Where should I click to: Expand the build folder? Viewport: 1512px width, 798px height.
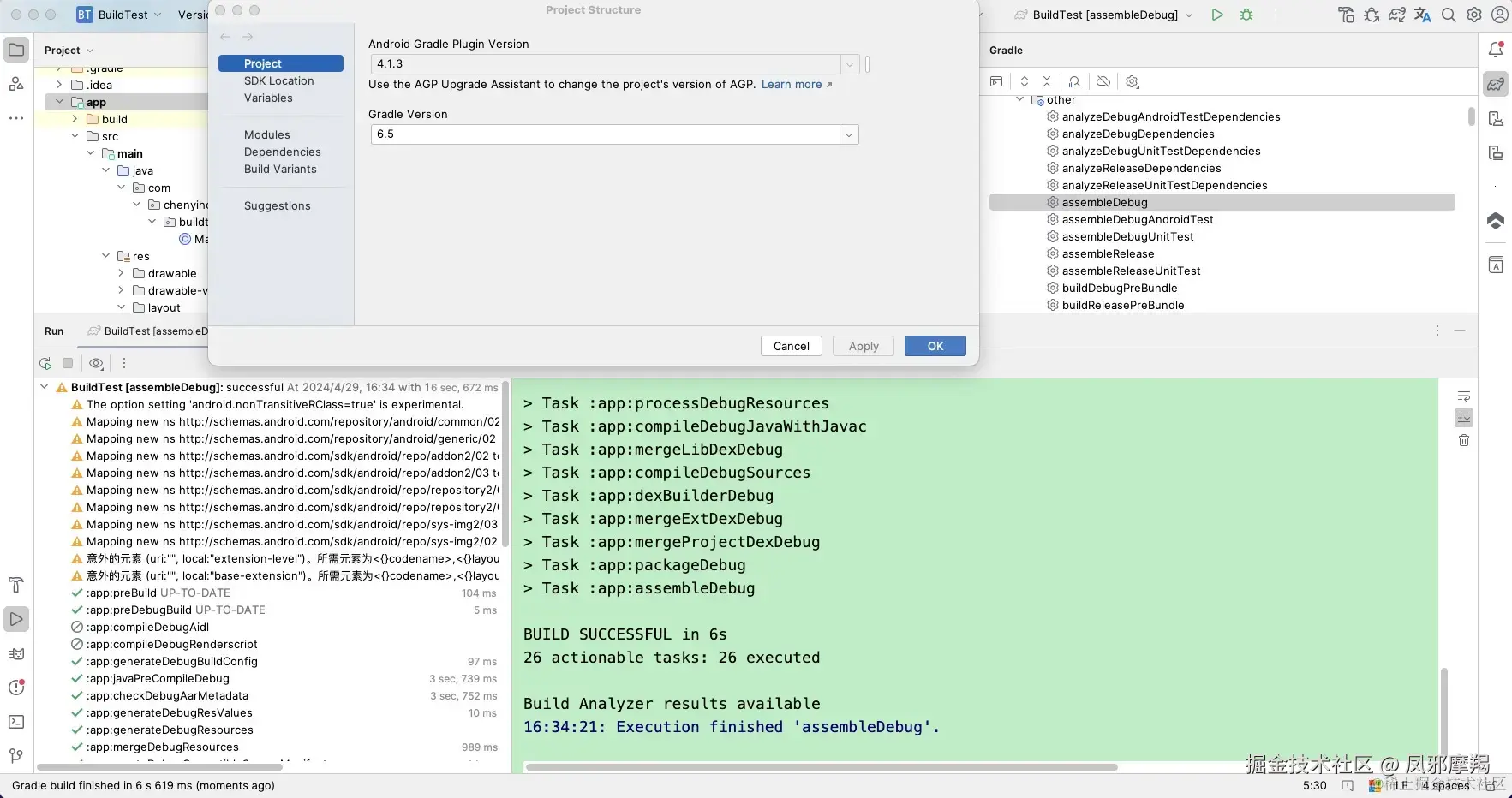(x=75, y=119)
